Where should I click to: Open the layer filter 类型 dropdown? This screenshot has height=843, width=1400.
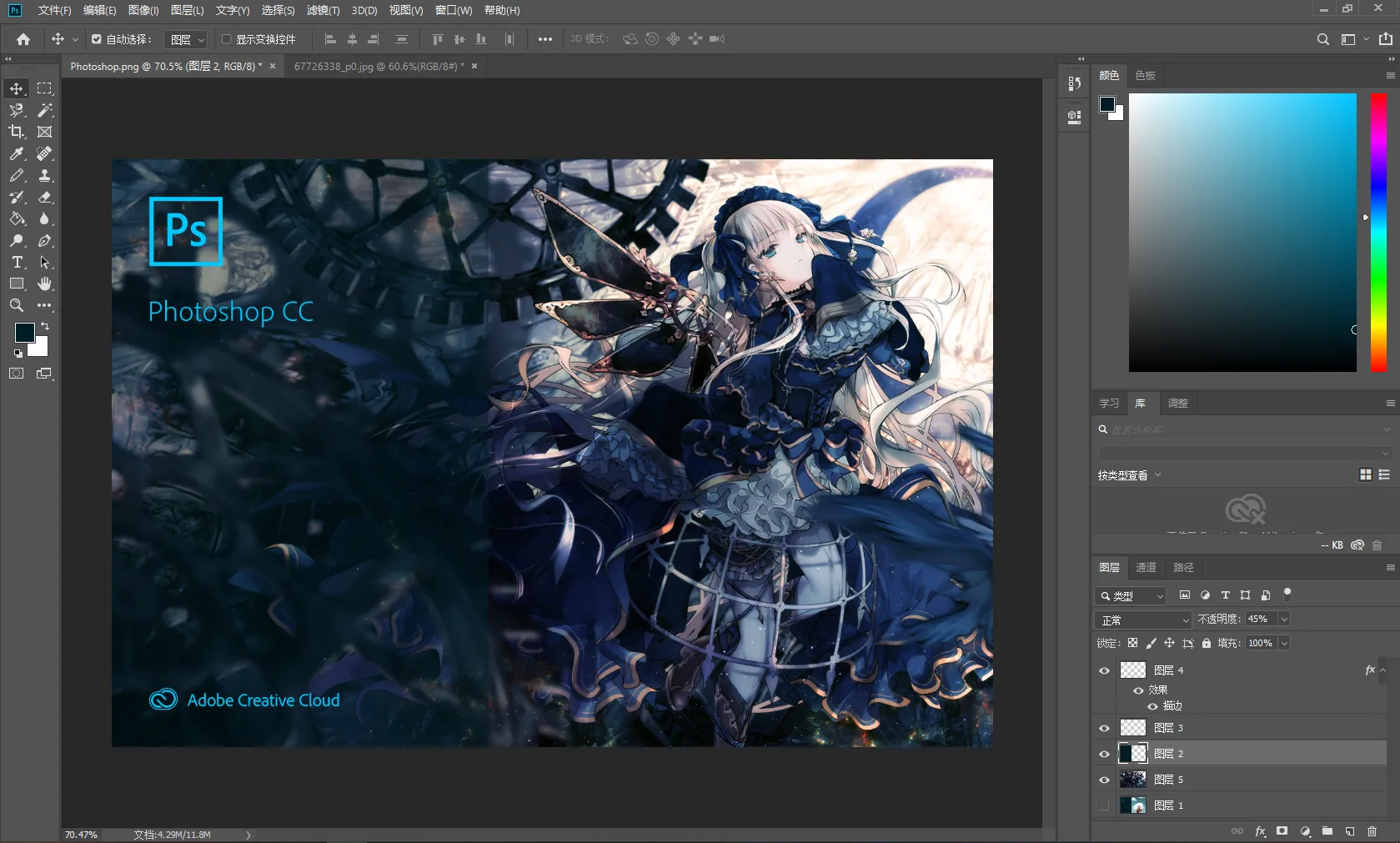1131,595
